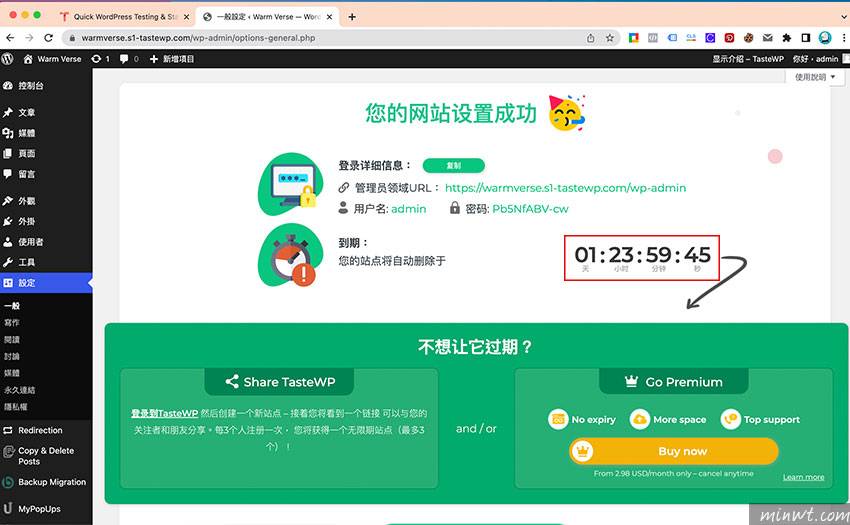The image size is (850, 525).
Task: Click 显示介绍 – TasteWP in admin bar
Action: tap(748, 59)
